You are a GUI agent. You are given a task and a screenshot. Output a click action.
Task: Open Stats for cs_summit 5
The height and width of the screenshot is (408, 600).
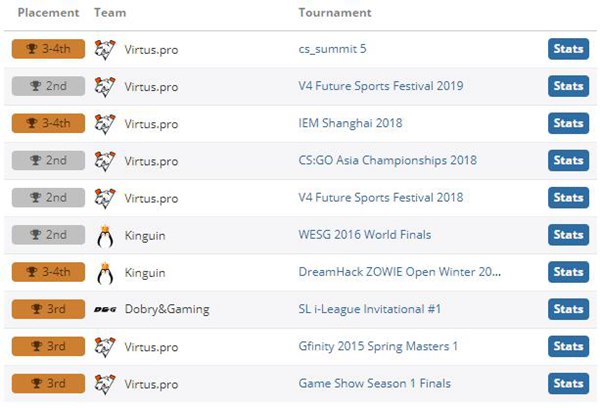(568, 49)
